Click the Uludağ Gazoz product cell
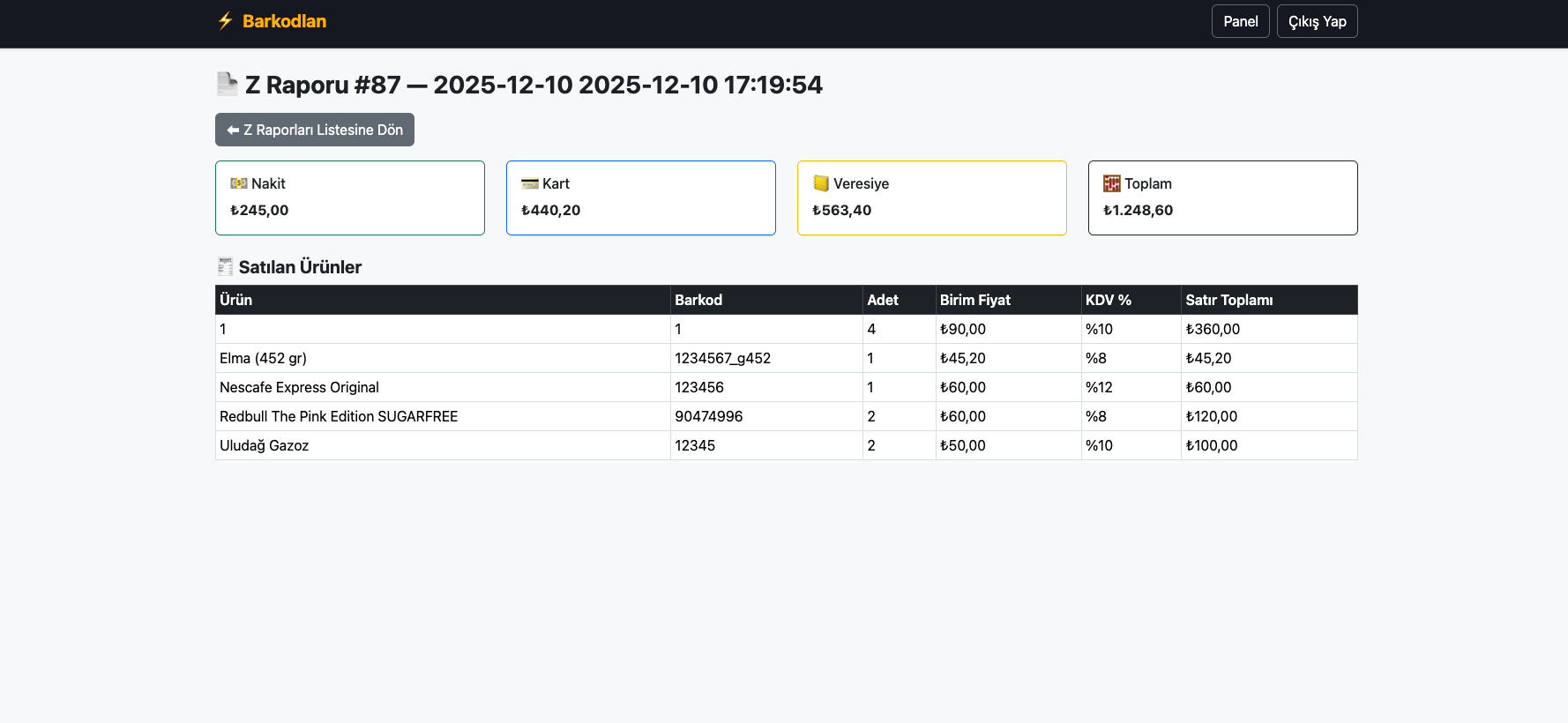The image size is (1568, 723). [265, 445]
